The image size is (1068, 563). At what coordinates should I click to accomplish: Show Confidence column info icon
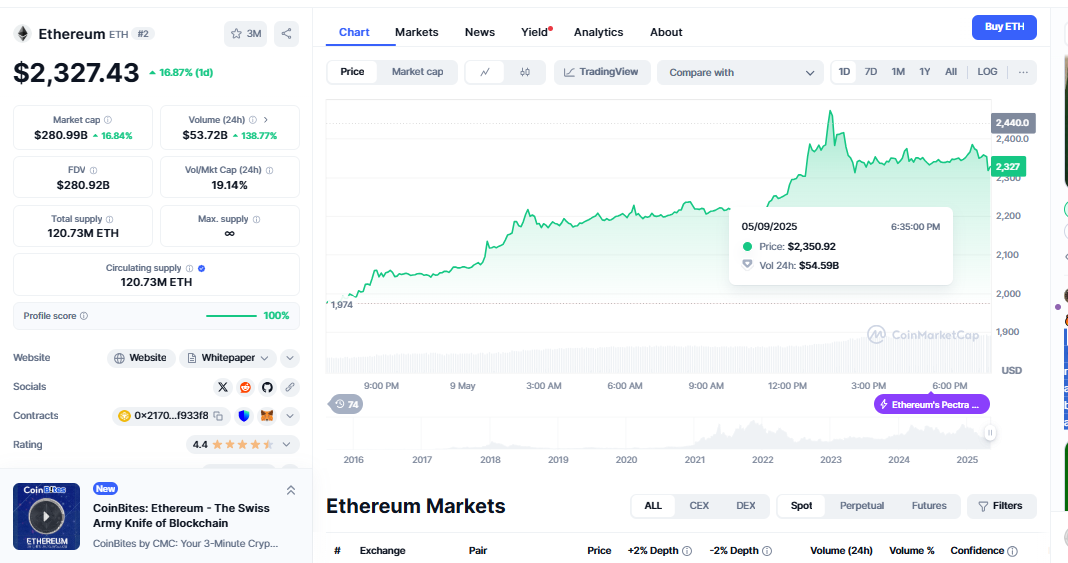coord(1012,551)
